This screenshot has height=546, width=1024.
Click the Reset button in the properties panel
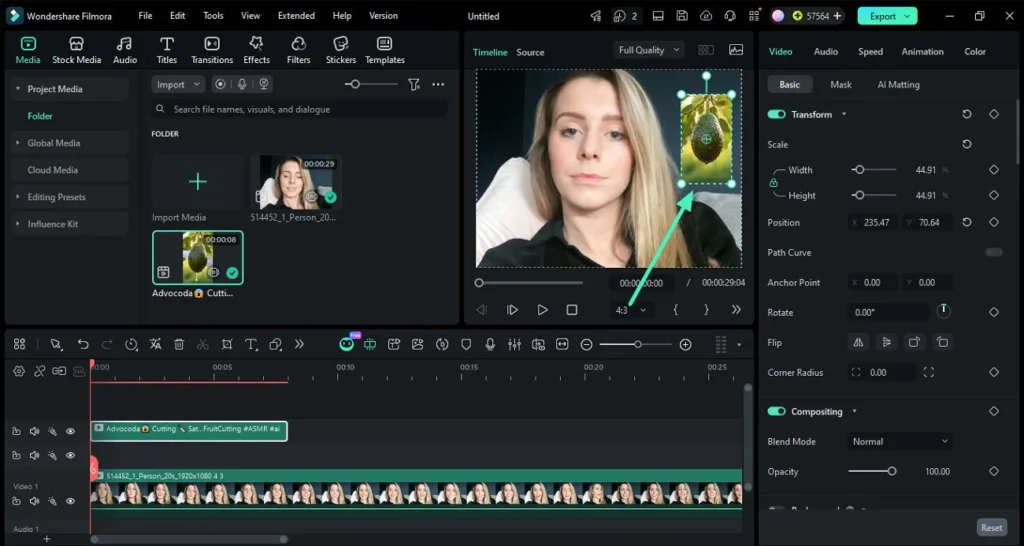tap(991, 528)
